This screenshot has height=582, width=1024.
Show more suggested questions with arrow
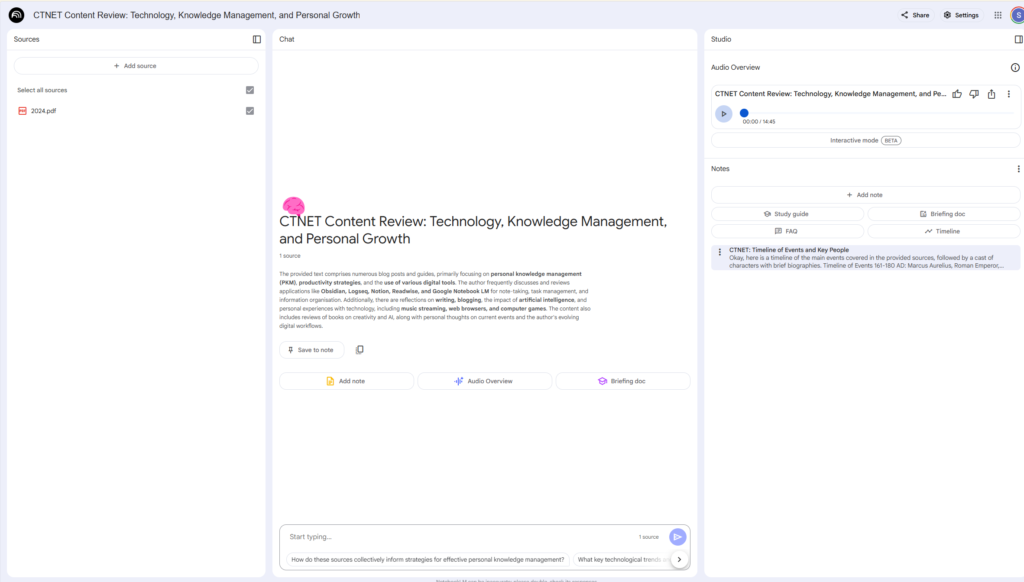coord(679,560)
